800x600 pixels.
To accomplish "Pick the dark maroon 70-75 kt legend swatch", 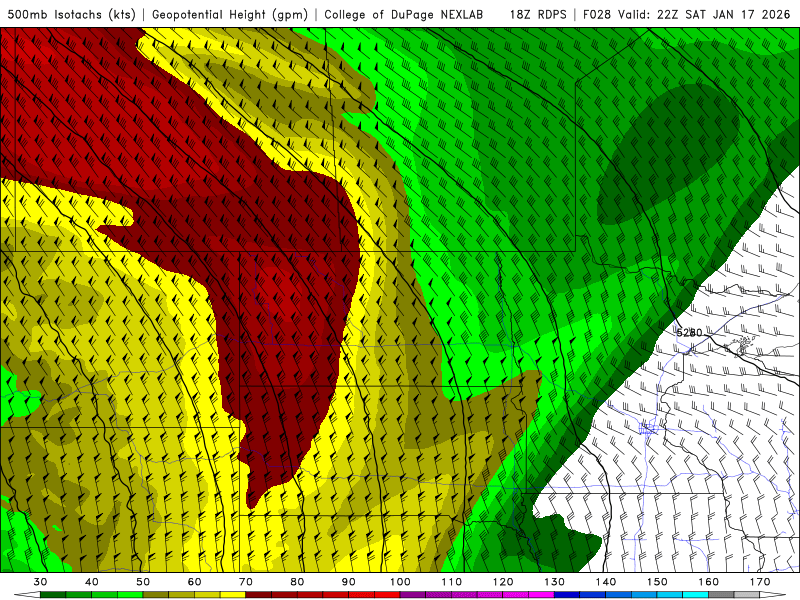I will 259,595.
